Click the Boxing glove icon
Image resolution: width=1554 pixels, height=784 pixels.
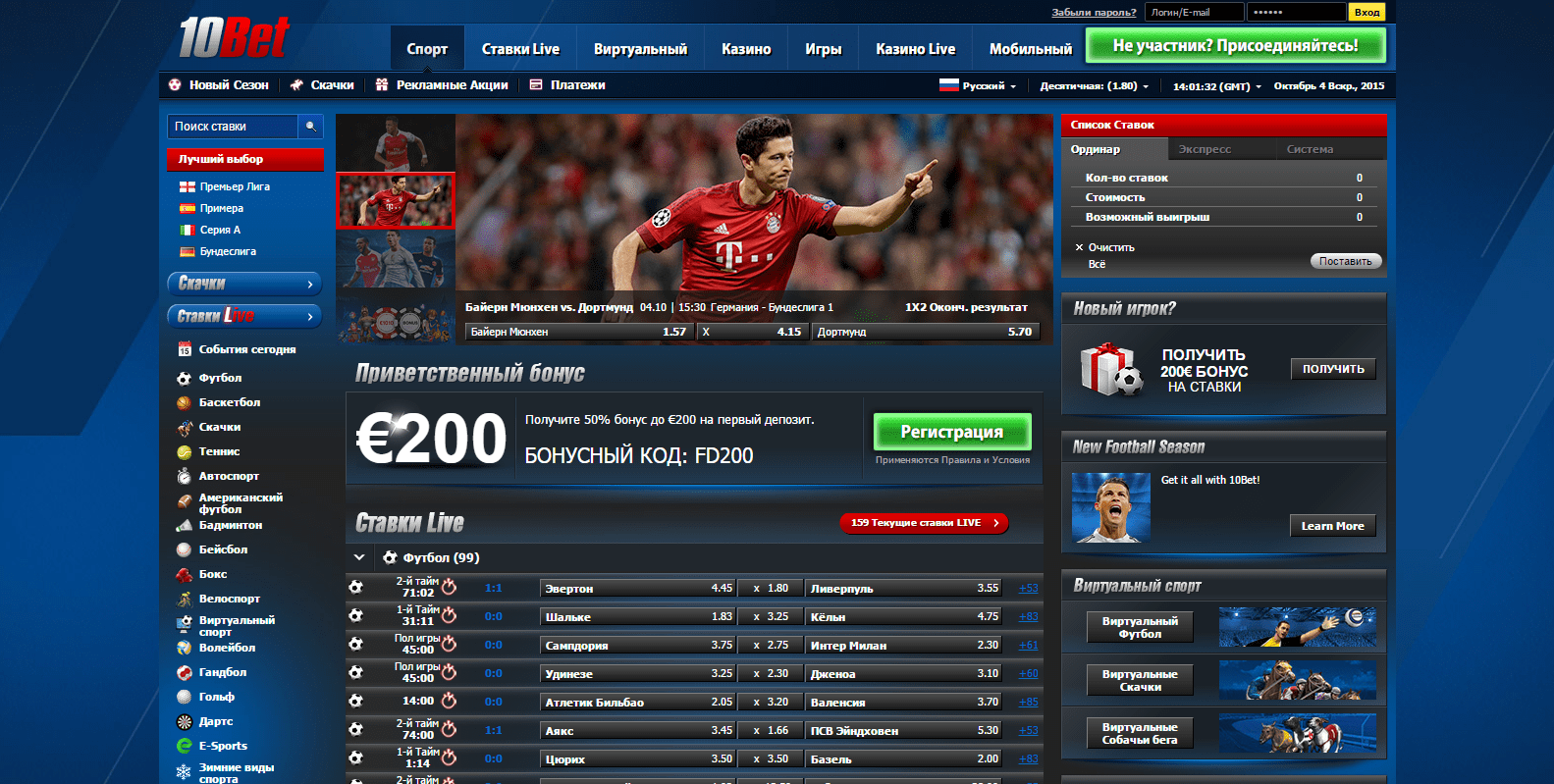(184, 574)
